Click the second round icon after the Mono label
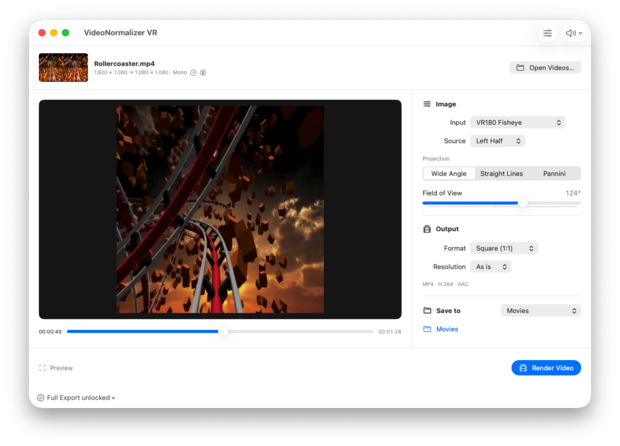The height and width of the screenshot is (446, 620). coord(203,73)
